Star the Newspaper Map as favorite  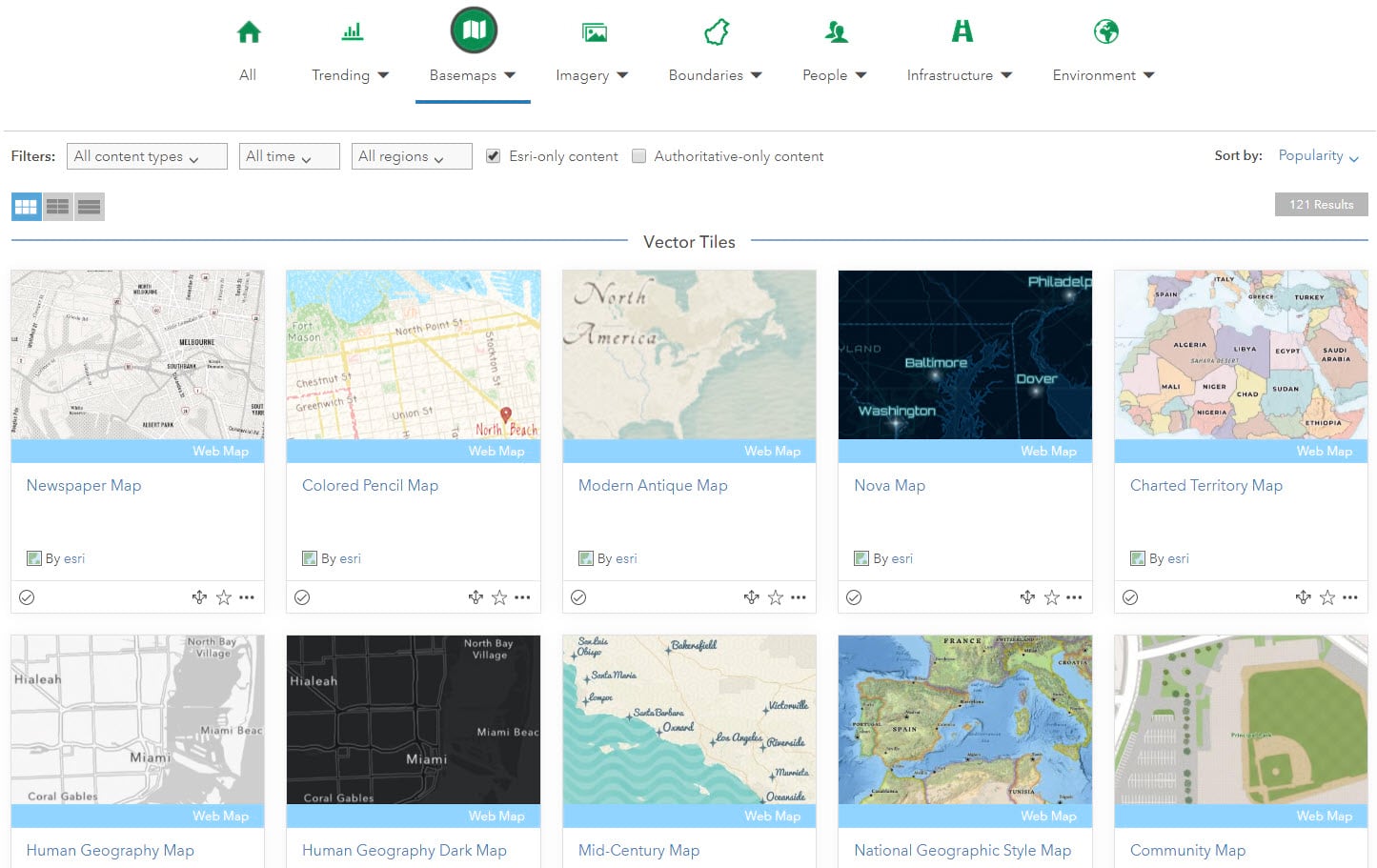coord(224,597)
